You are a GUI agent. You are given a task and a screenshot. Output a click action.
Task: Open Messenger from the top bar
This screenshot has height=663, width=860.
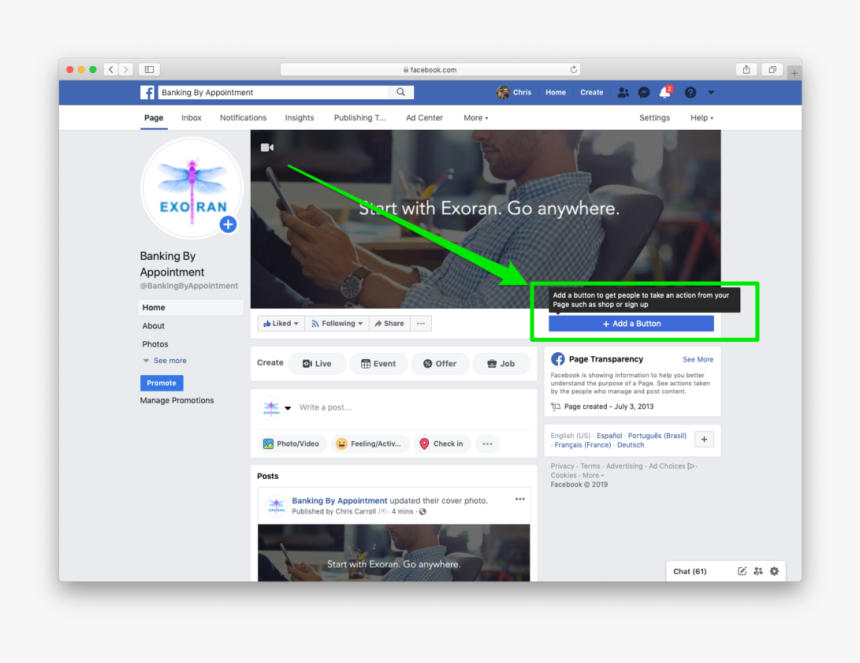click(643, 91)
